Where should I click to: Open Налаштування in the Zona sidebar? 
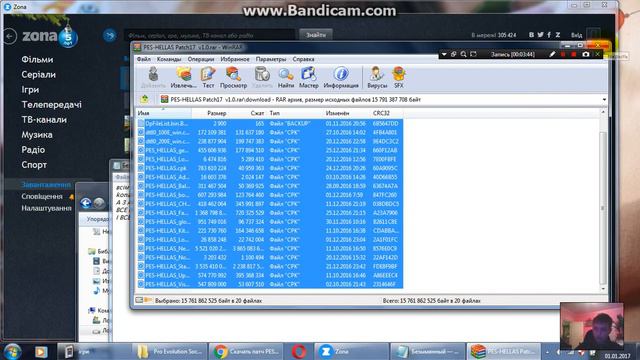coord(46,208)
